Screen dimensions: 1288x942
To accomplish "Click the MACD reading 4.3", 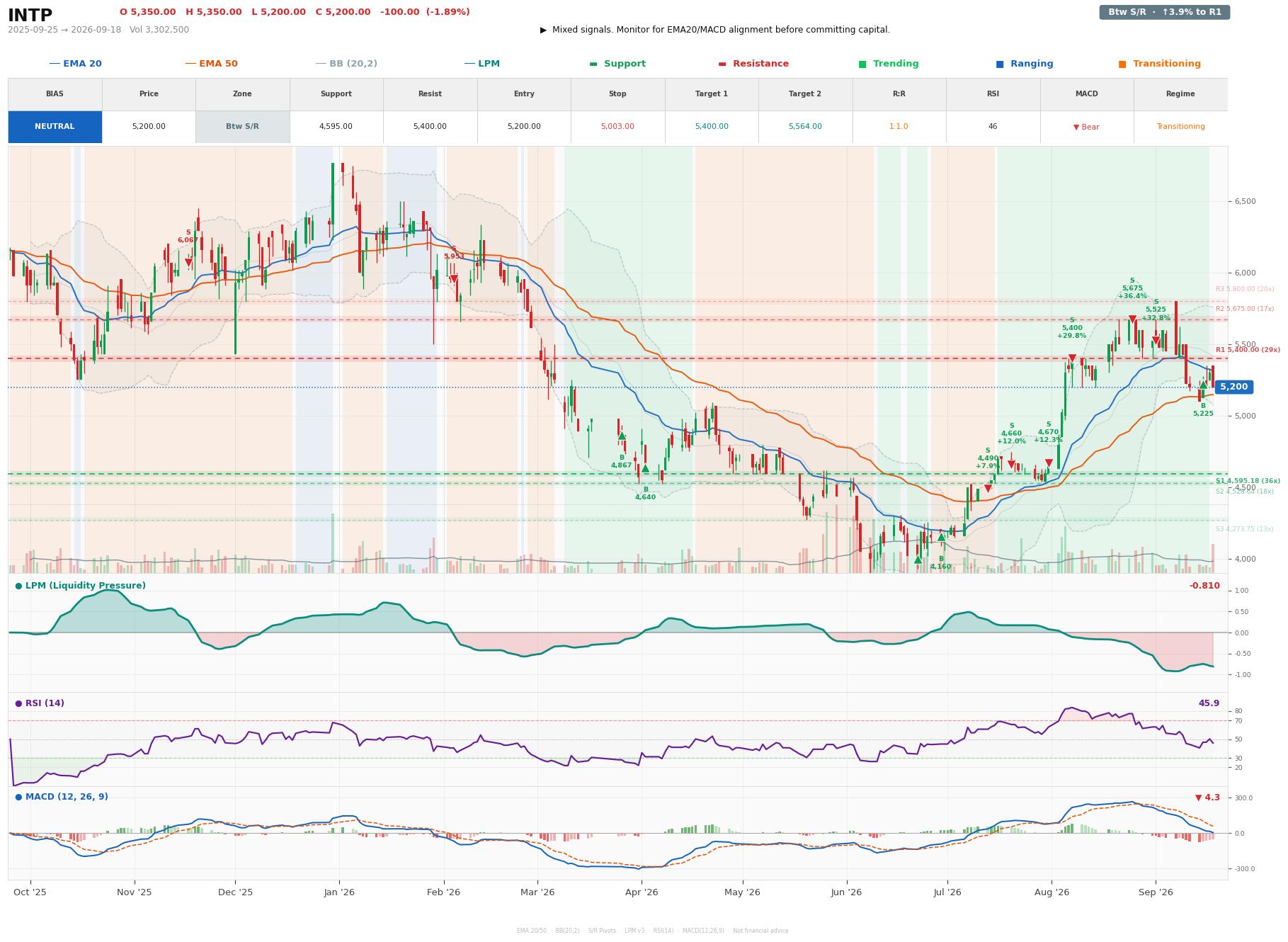I will coord(1207,798).
